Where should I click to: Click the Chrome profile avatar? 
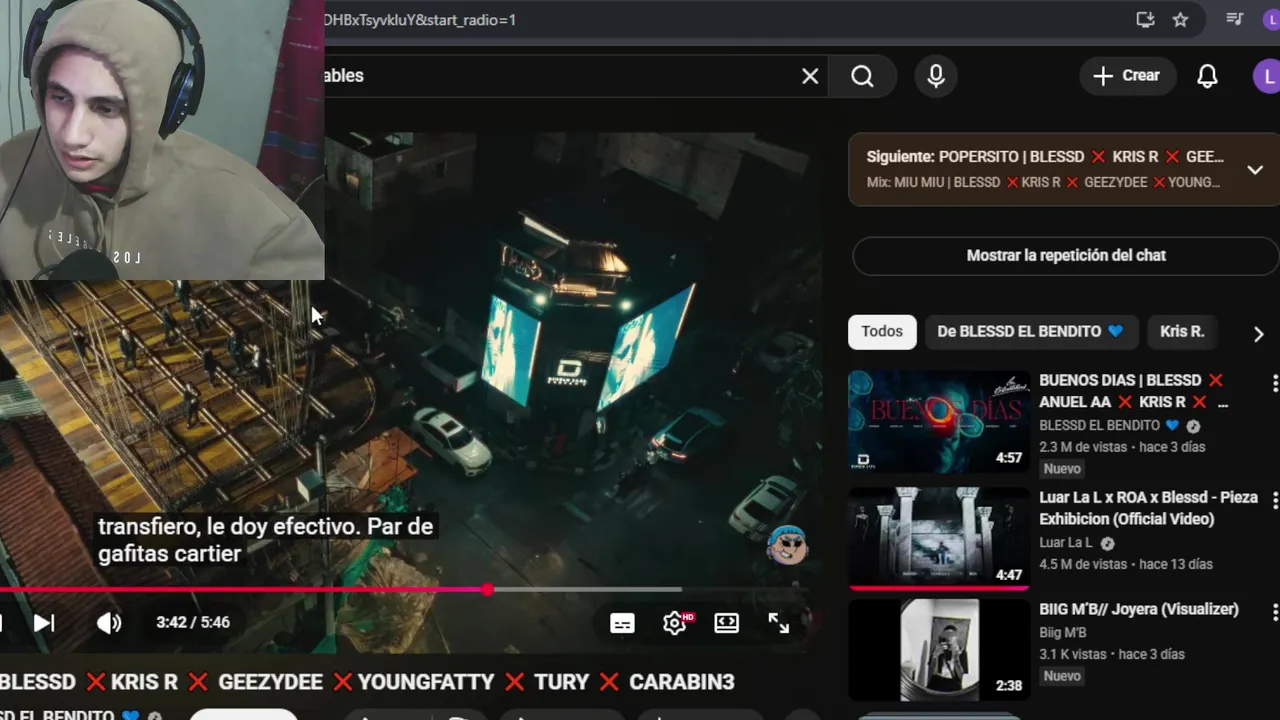click(1271, 20)
